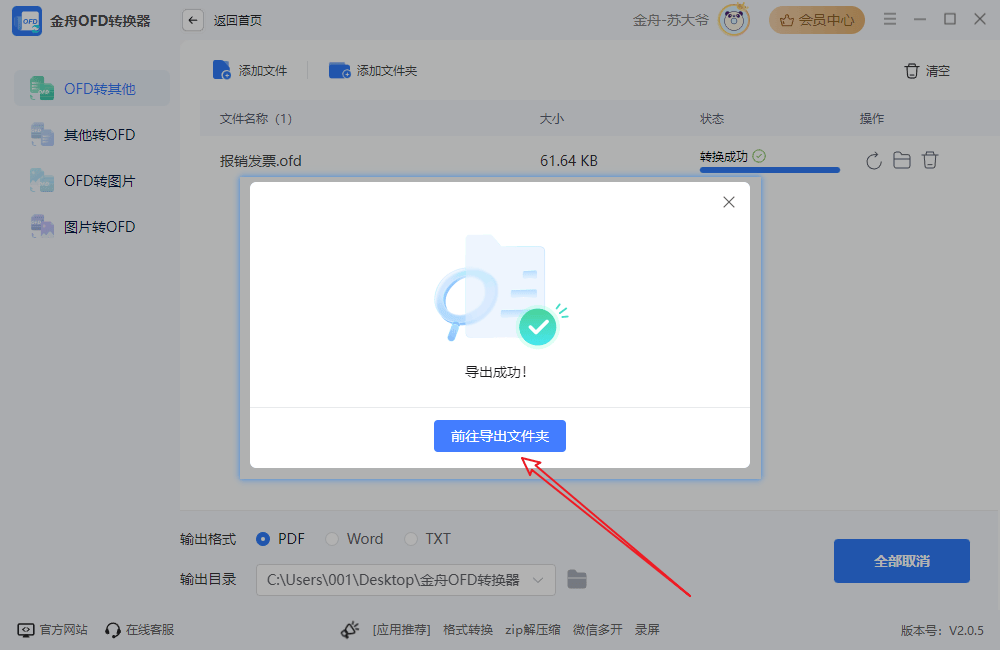Open the hamburger menu in title bar
Screen dimensions: 1000x650
click(889, 18)
